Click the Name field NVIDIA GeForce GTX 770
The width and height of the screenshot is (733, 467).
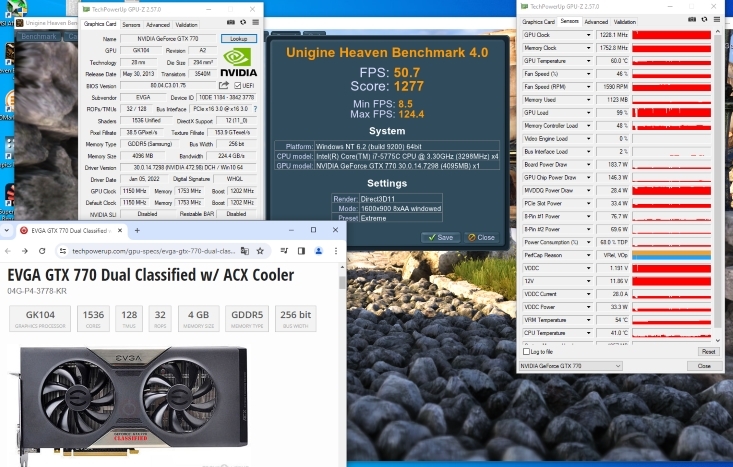click(168, 39)
